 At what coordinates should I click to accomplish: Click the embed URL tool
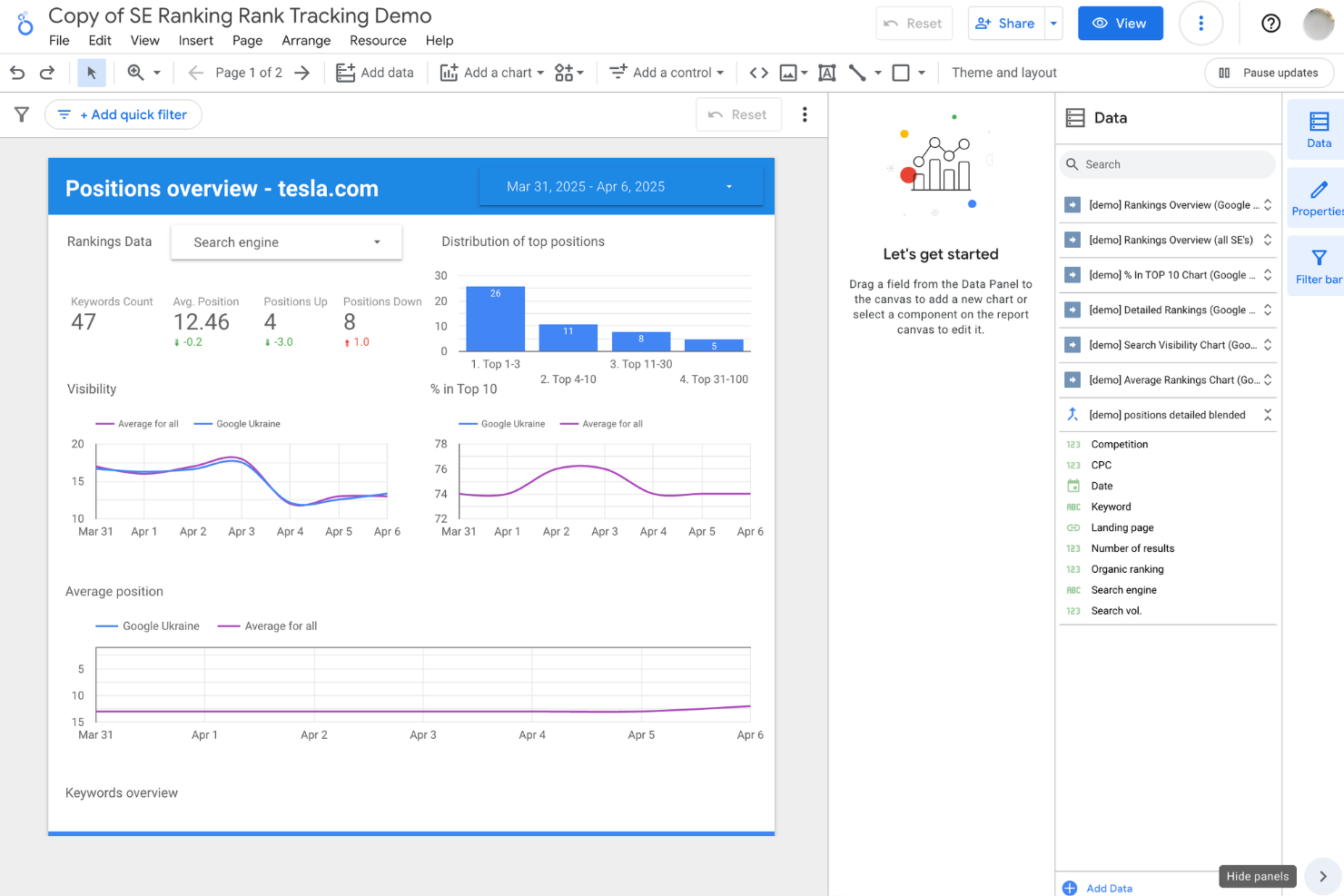tap(757, 73)
